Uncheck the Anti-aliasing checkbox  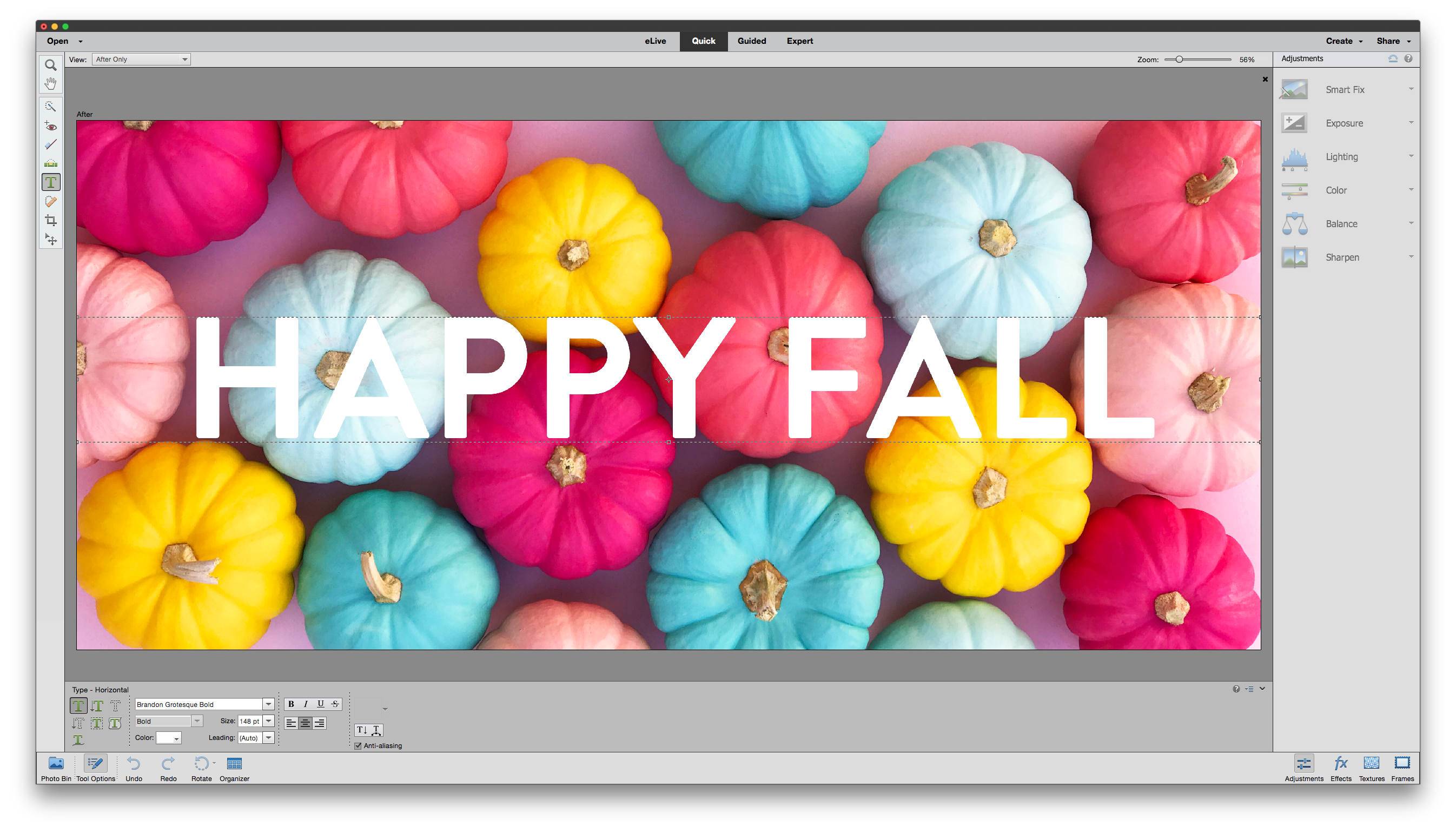coord(358,745)
